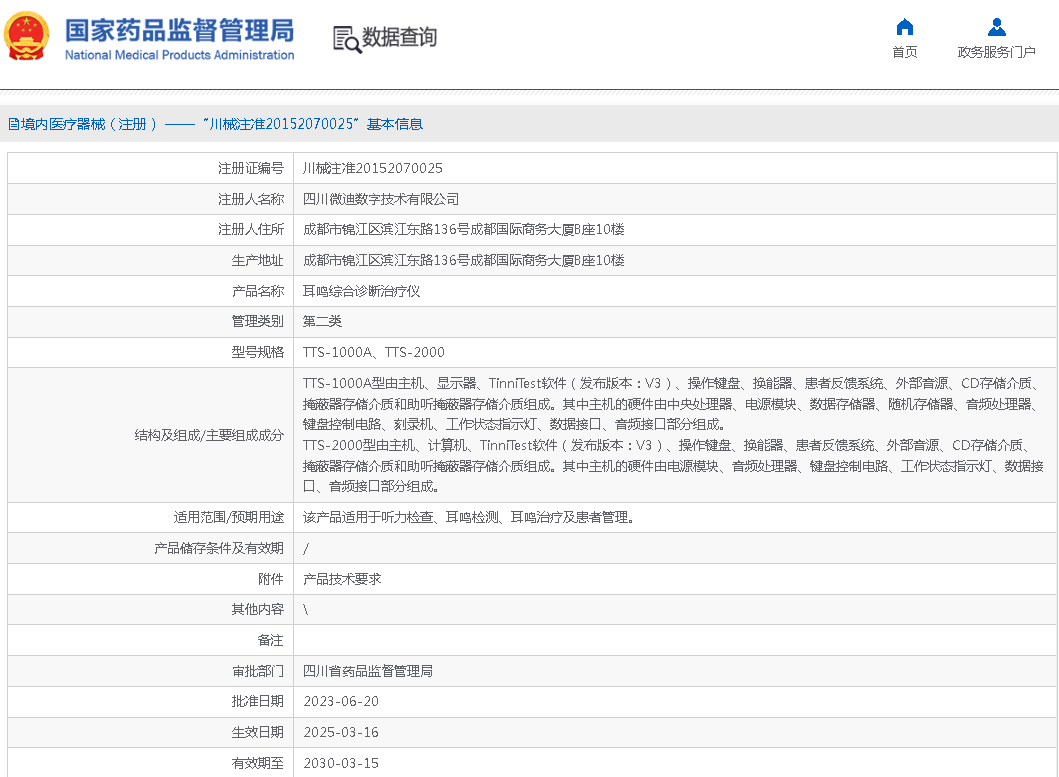Click the registrant name 四川微迪数字技术有限公司
1059x777 pixels.
(x=381, y=199)
